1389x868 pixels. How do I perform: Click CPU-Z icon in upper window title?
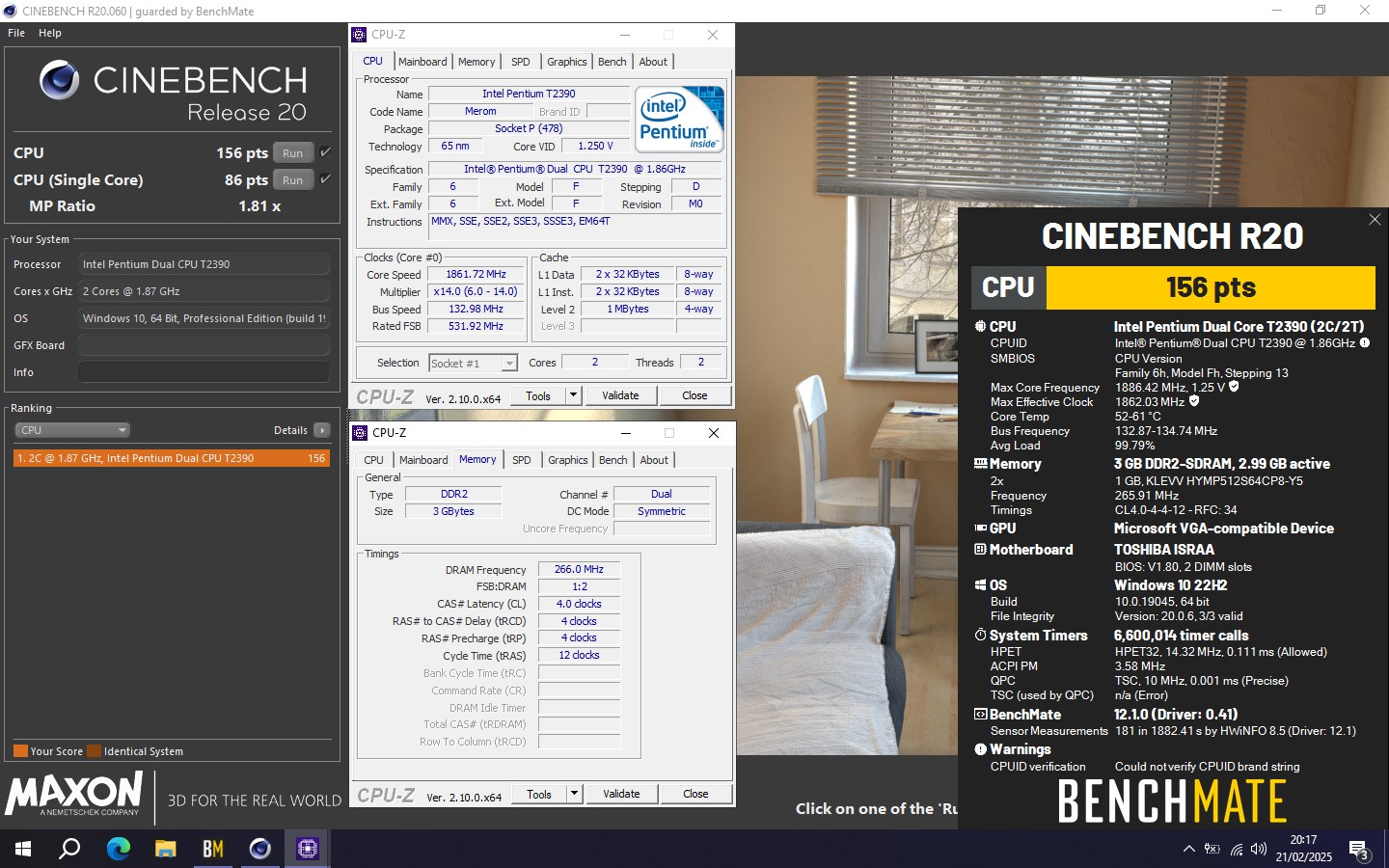360,35
